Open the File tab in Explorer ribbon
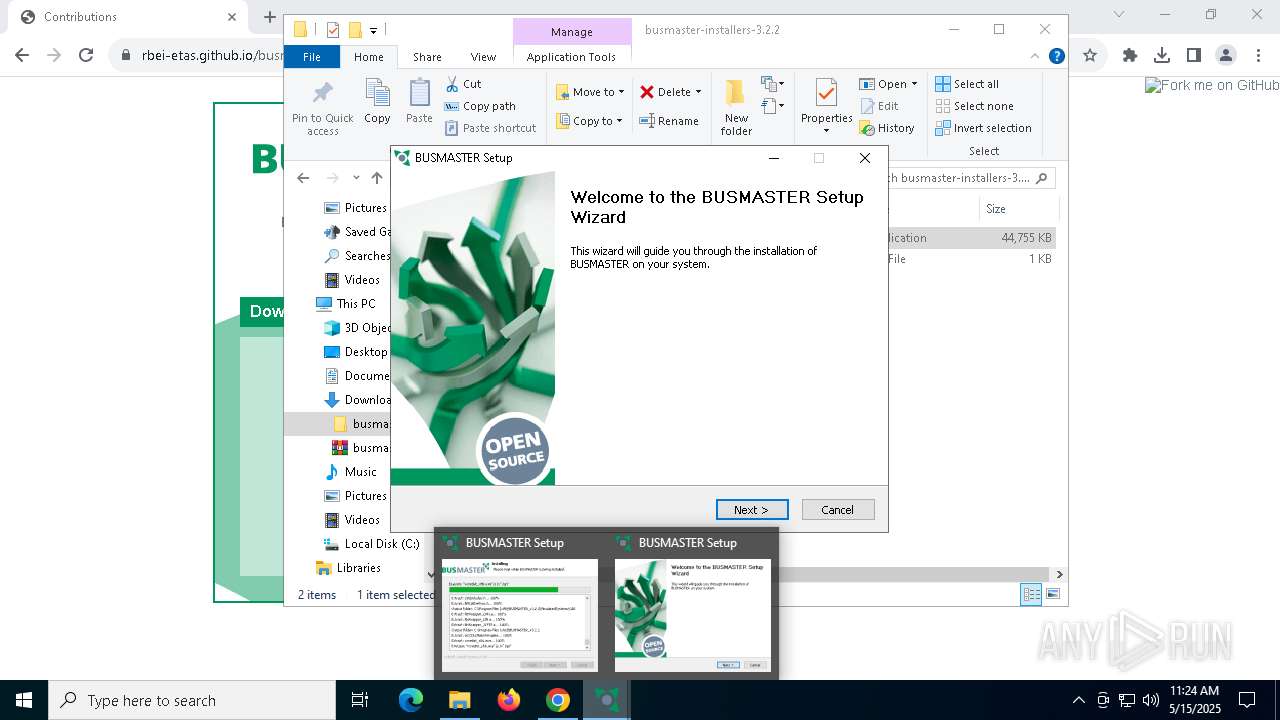 312,57
